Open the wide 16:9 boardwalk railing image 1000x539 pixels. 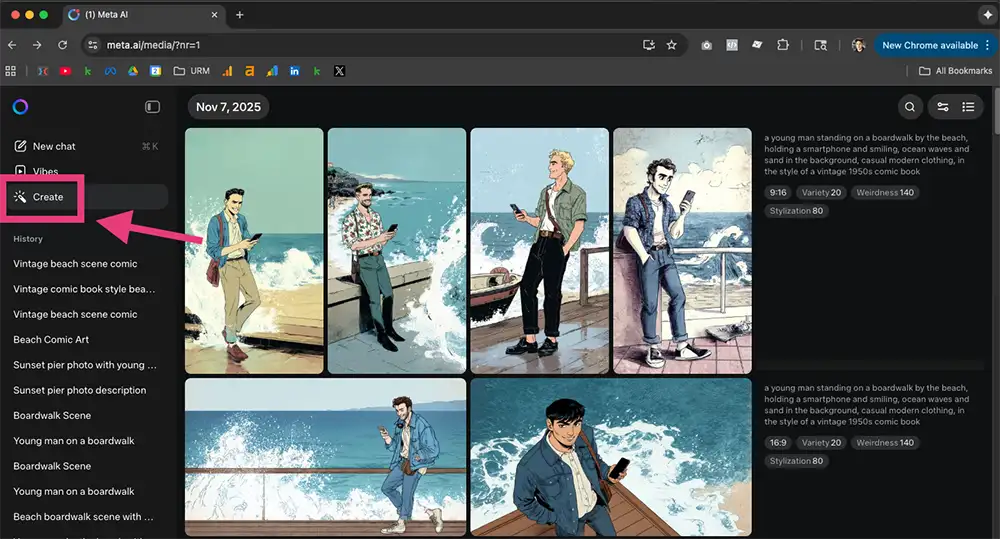coord(325,457)
